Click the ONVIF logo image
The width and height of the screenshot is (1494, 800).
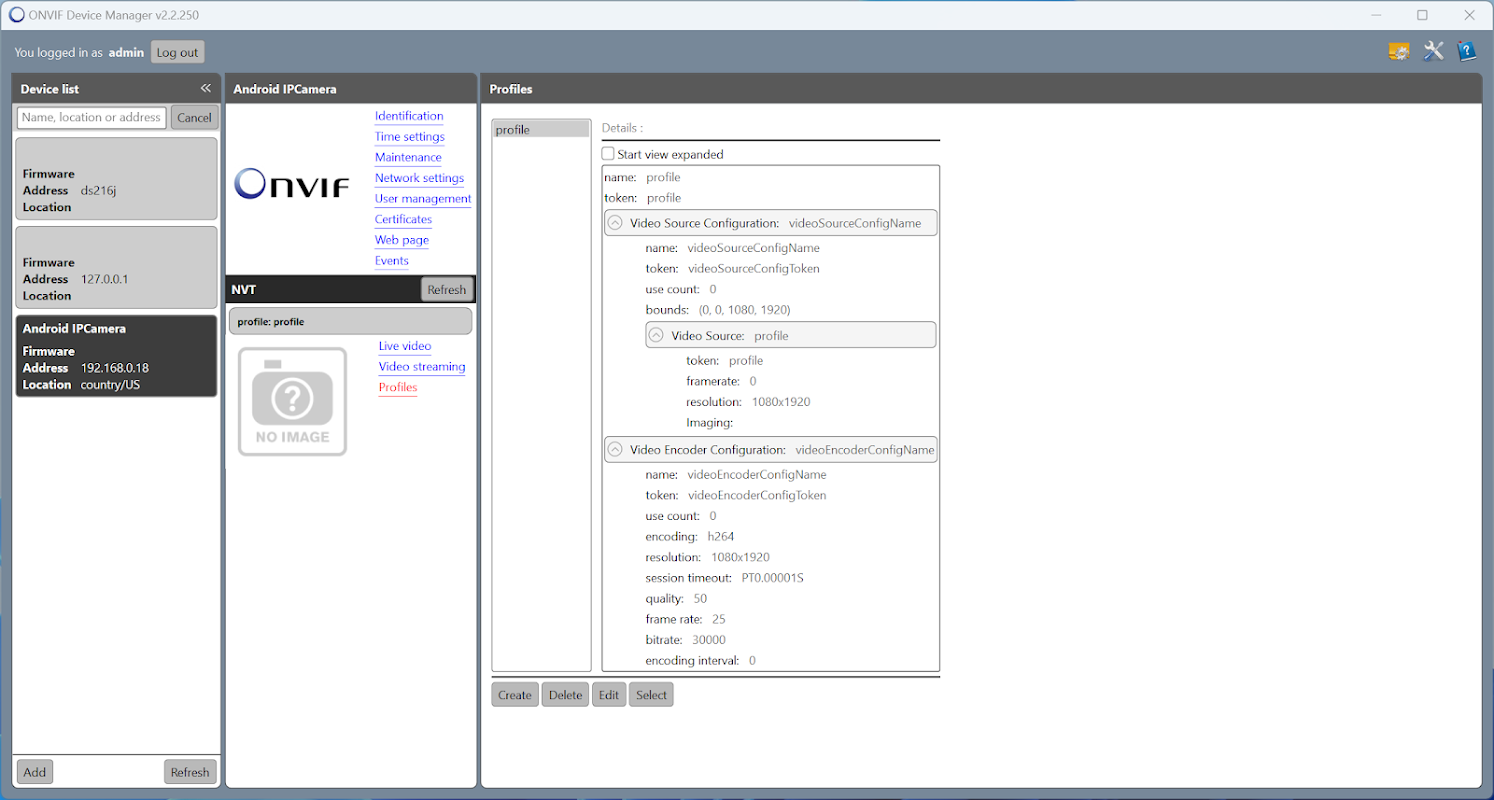click(x=292, y=185)
